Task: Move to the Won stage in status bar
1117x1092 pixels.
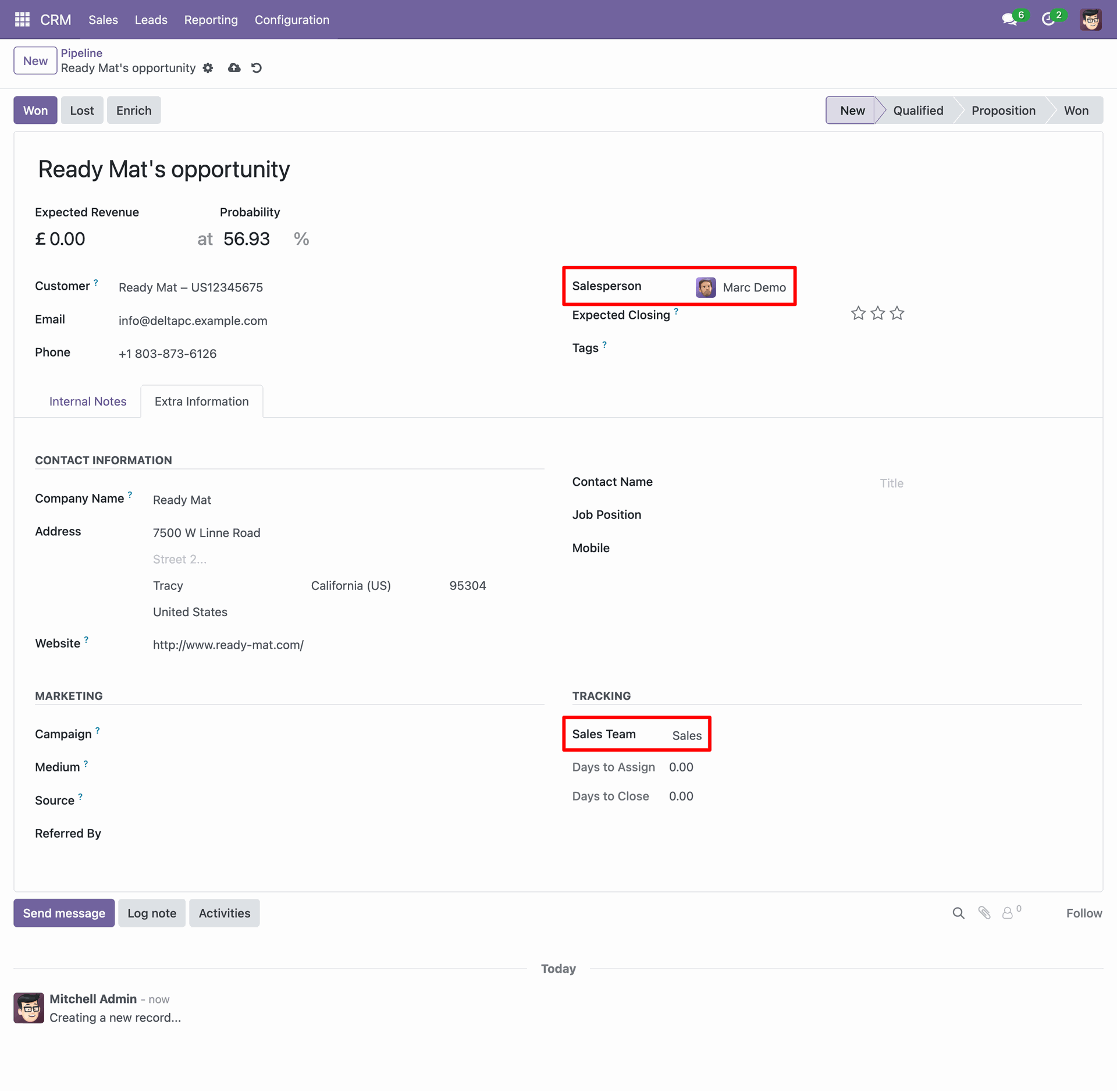Action: (1076, 111)
